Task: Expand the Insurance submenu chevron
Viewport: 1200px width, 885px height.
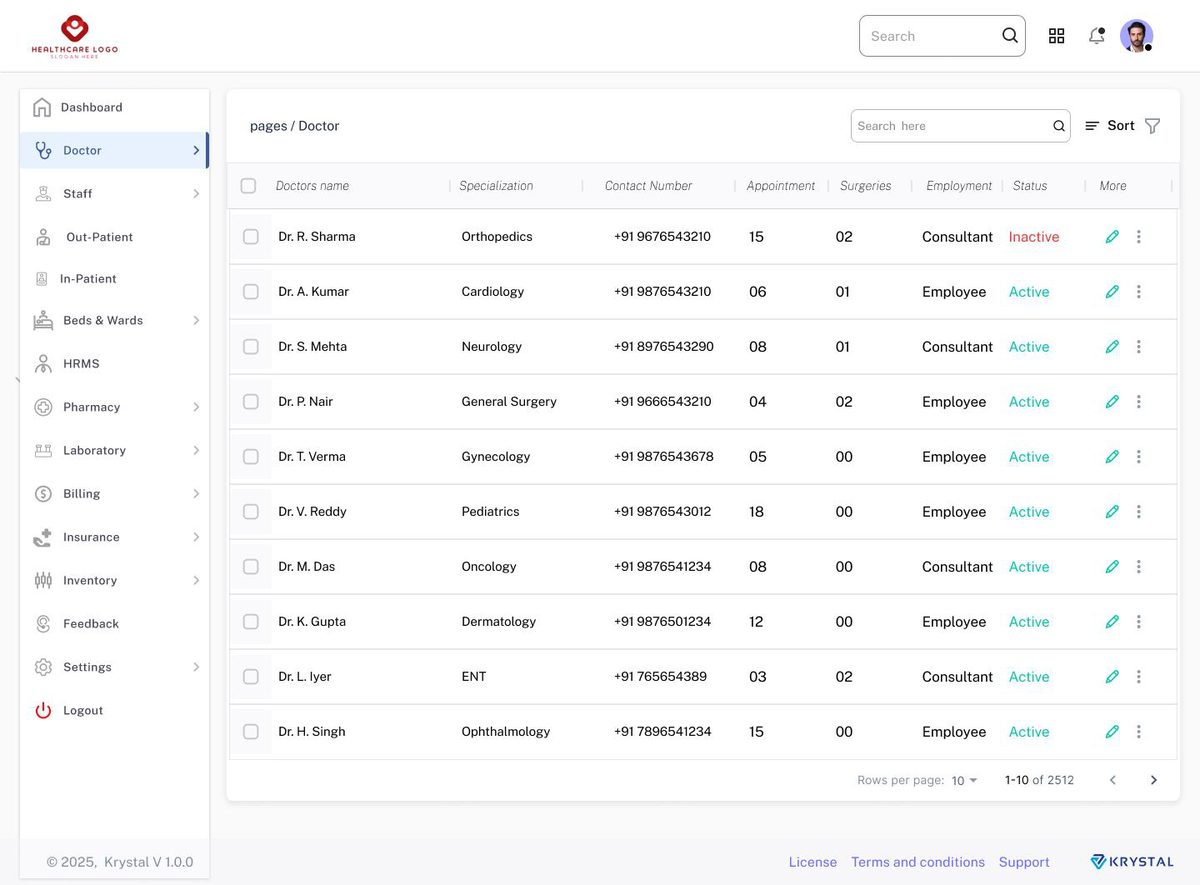Action: [196, 537]
